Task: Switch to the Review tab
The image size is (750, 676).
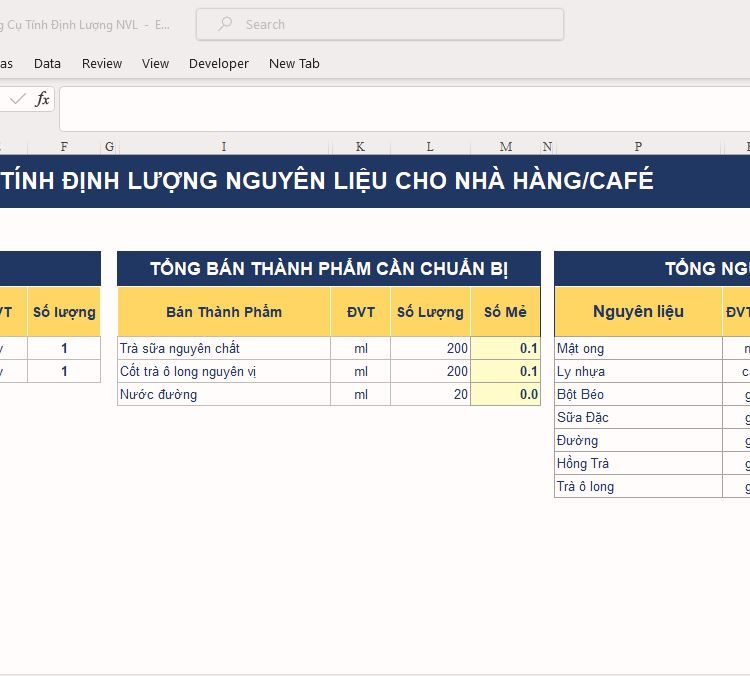Action: point(102,63)
